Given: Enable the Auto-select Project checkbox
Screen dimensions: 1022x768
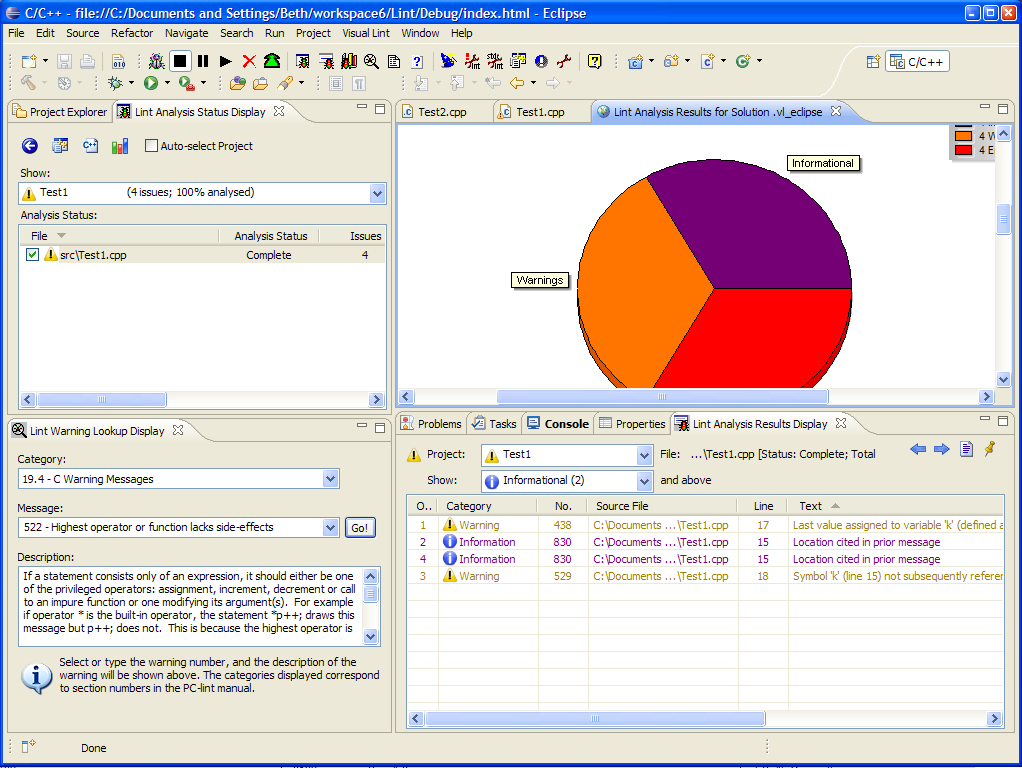Looking at the screenshot, I should [151, 146].
